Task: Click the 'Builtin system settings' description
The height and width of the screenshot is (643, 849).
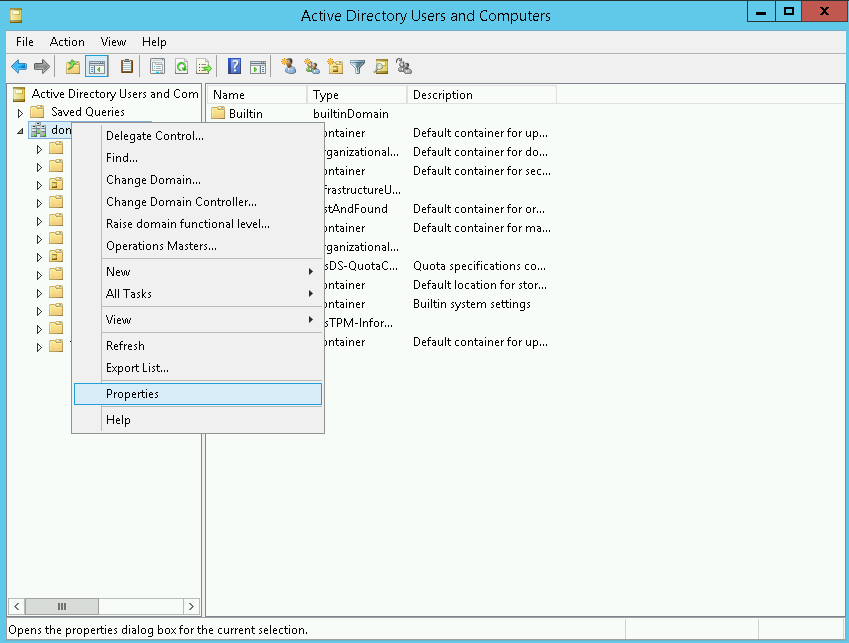Action: pos(472,304)
